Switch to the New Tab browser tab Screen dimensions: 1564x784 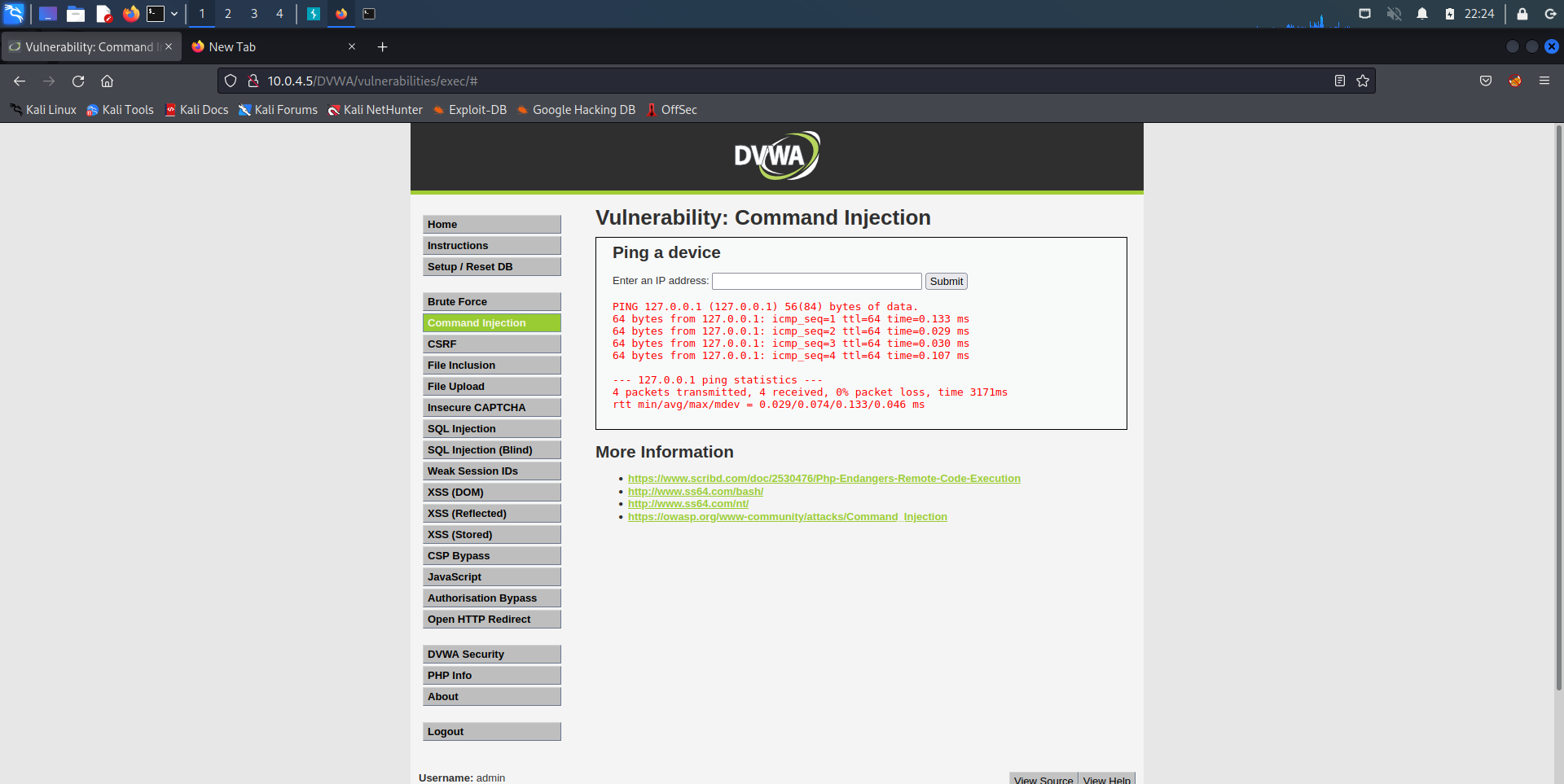[269, 47]
